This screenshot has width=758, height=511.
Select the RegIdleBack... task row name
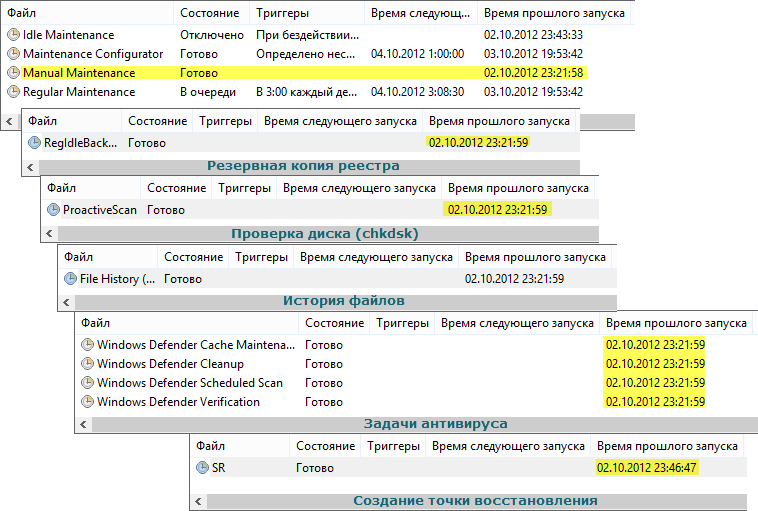pos(80,143)
